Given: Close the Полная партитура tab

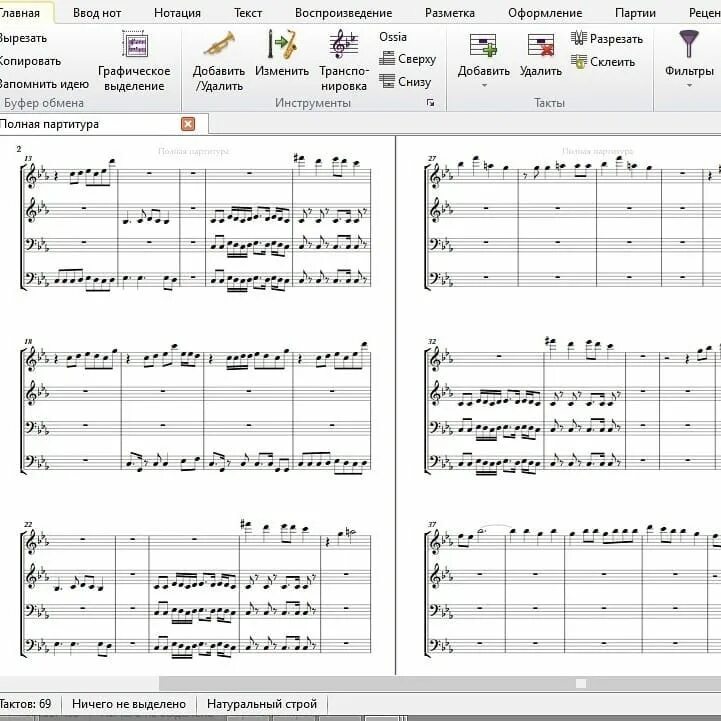Looking at the screenshot, I should (x=188, y=124).
